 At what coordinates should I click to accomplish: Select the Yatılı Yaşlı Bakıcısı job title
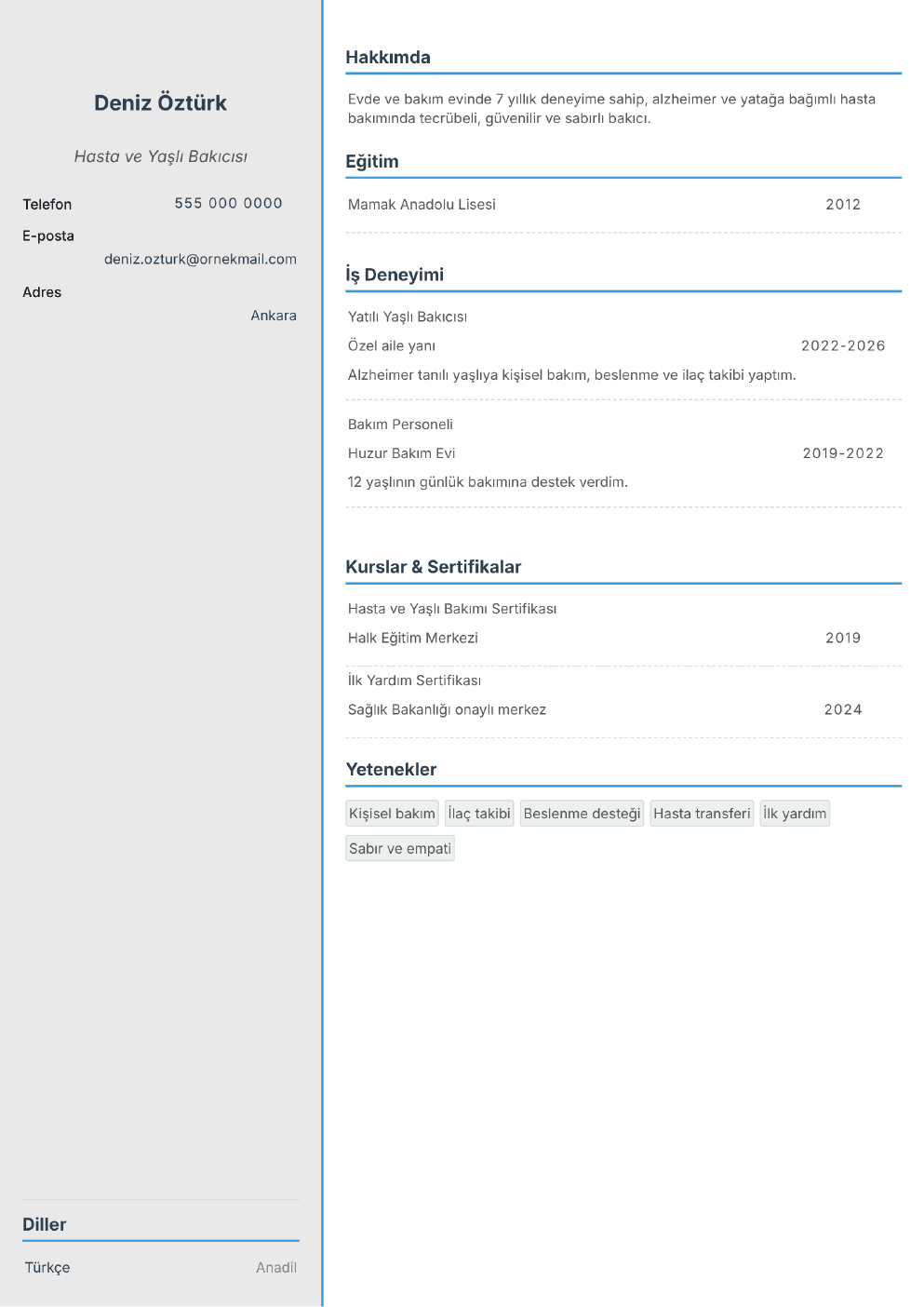coord(408,317)
